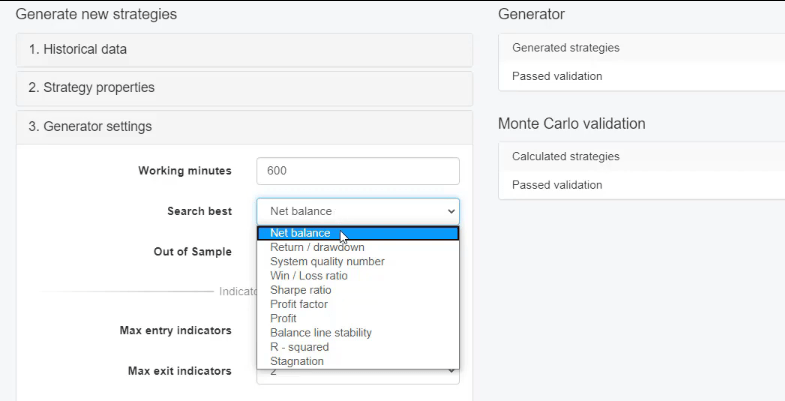Choose Return / drawdown option

[317, 247]
